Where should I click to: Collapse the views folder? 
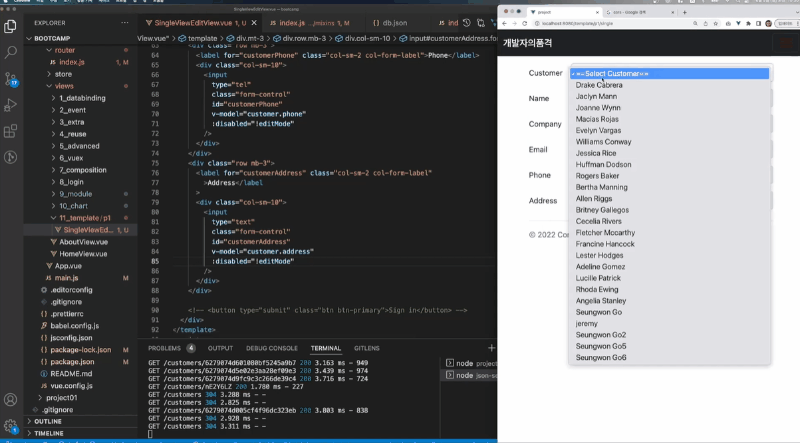[64, 86]
